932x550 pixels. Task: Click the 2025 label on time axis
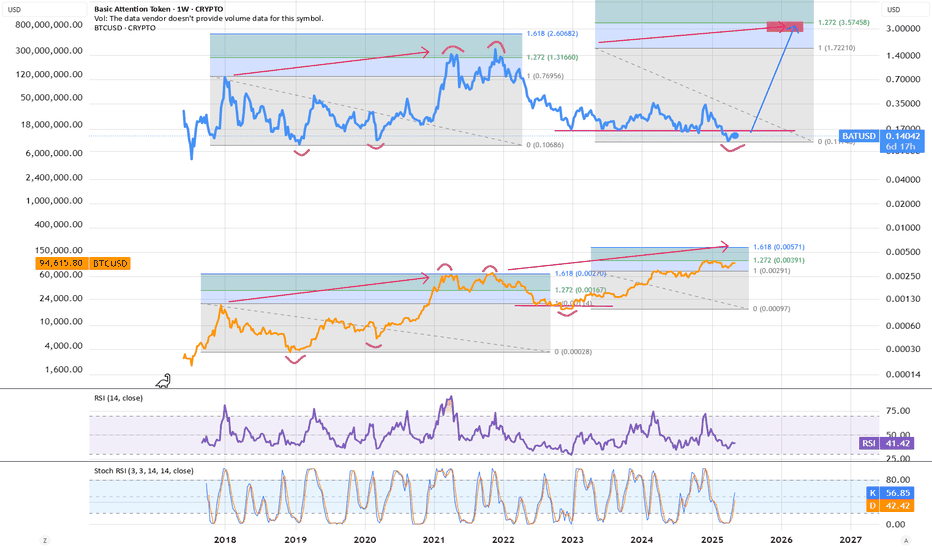pos(712,540)
